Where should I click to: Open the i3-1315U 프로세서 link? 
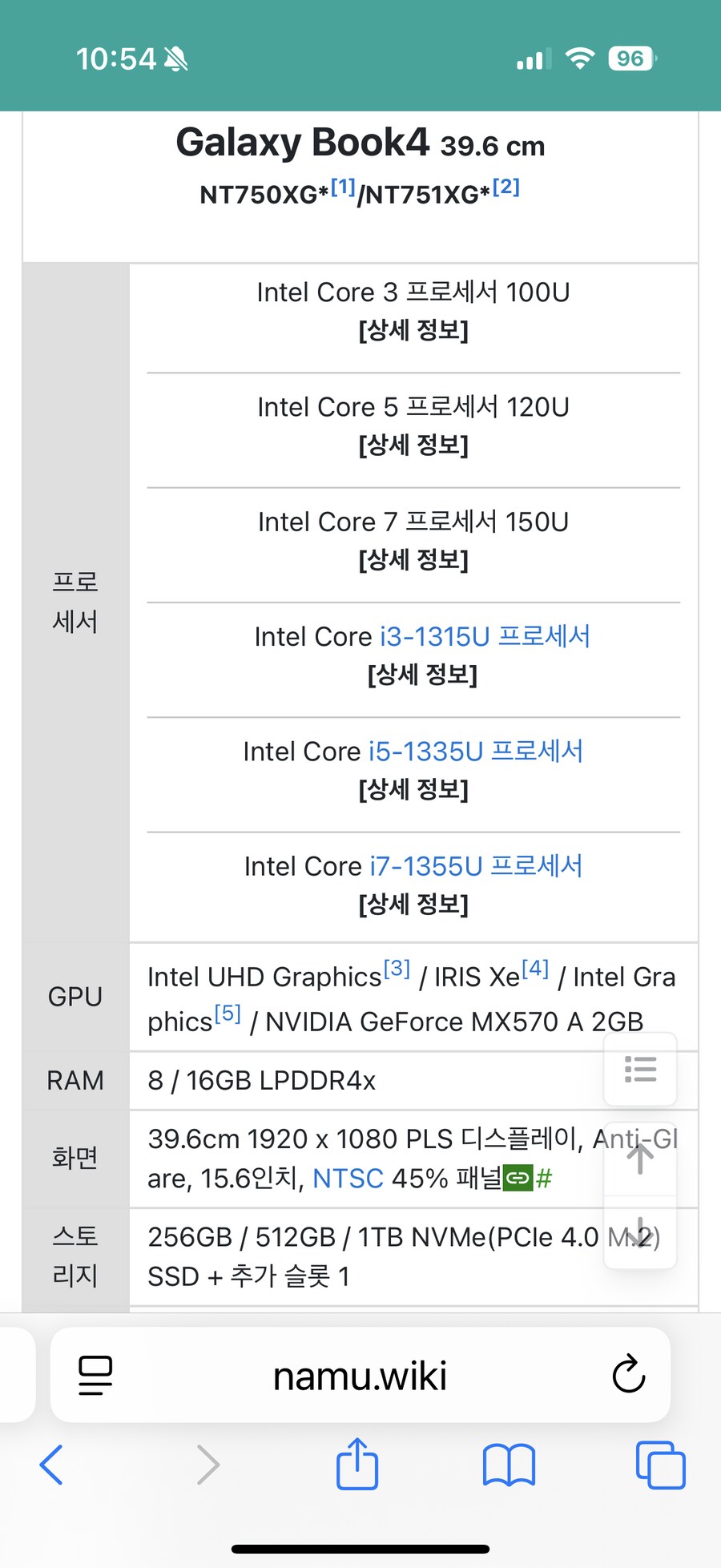[485, 636]
